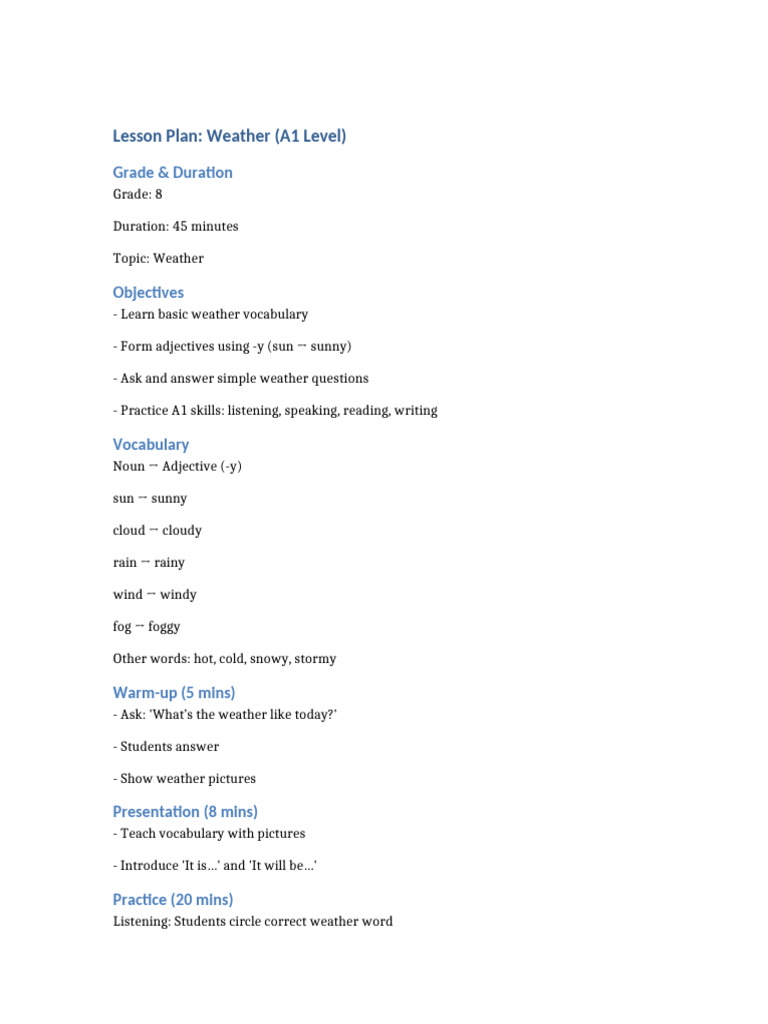
Task: Click the Show weather pictures line
Action: coord(184,778)
